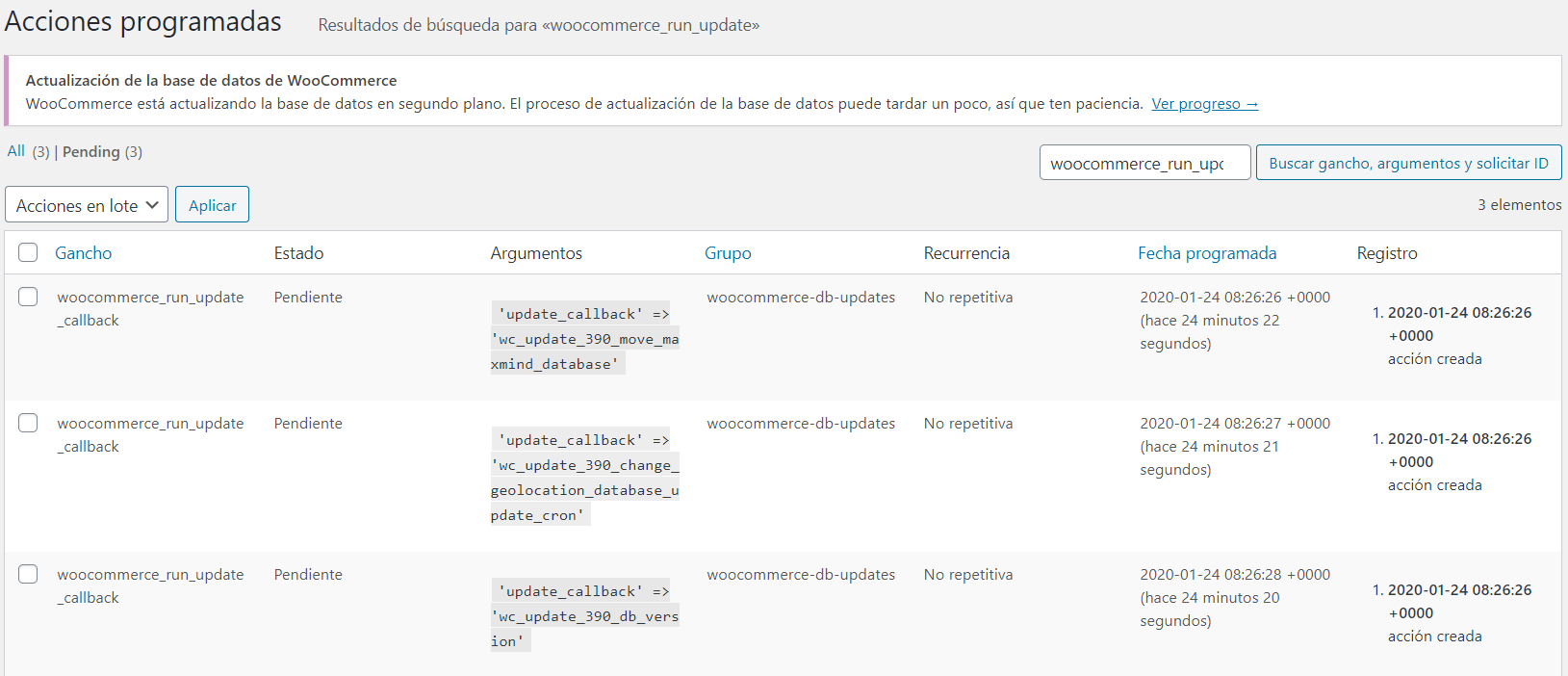The height and width of the screenshot is (676, 1568).
Task: Check the box for wc_update_390_move_maxmind_database row
Action: tap(28, 297)
